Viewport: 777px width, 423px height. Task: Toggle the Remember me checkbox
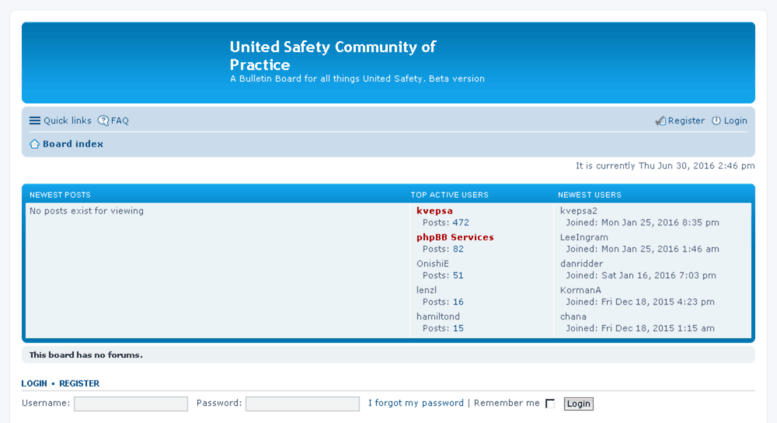[550, 403]
